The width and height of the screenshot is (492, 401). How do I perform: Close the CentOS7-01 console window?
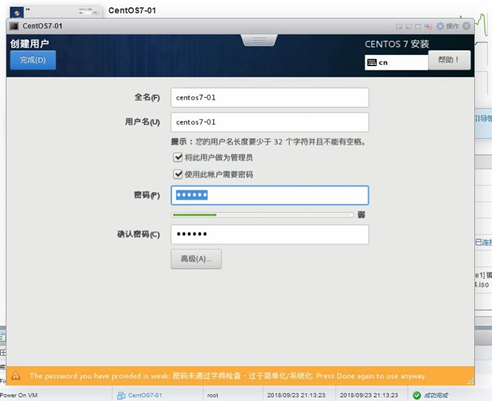click(x=467, y=26)
